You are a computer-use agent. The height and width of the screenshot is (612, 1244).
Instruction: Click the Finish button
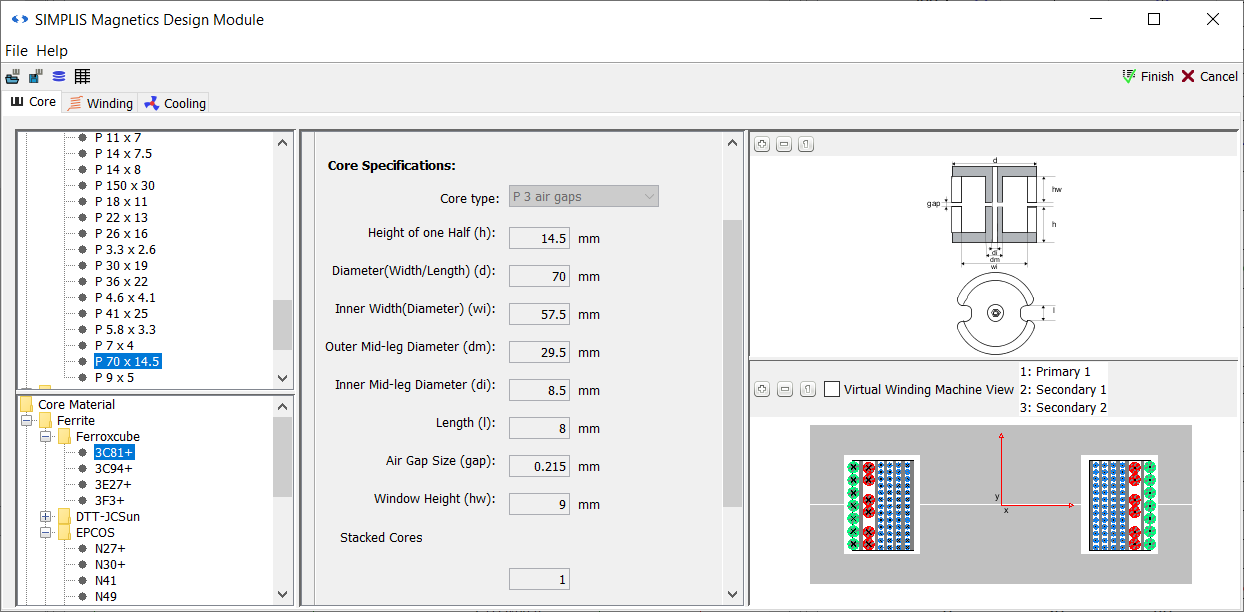1147,77
